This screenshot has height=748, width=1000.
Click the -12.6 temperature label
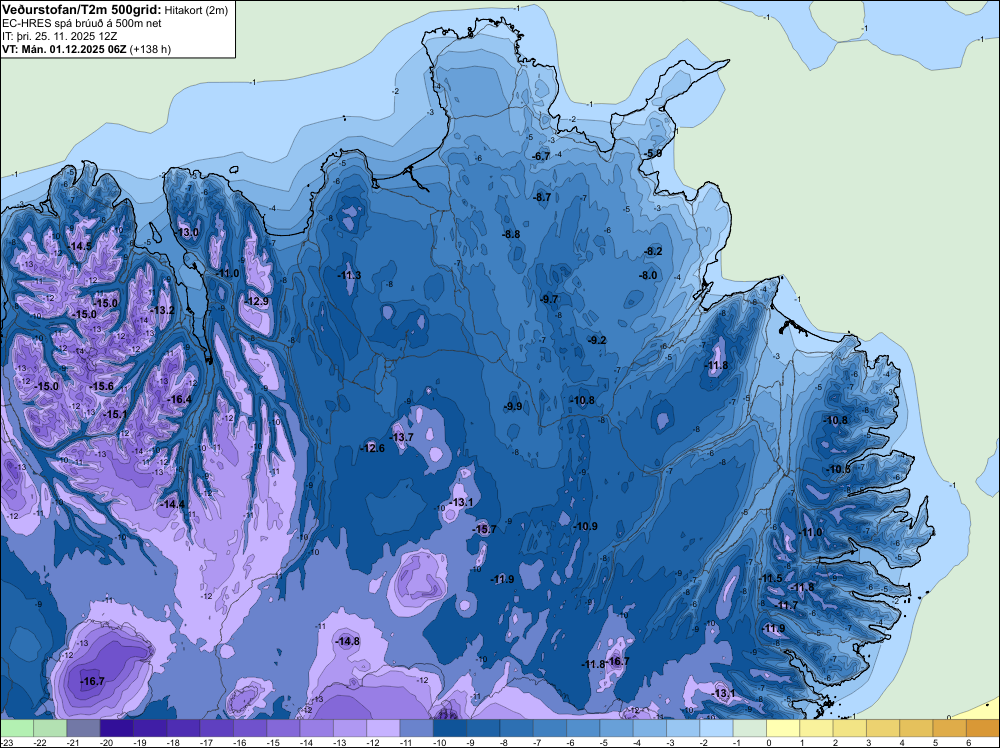tap(372, 448)
